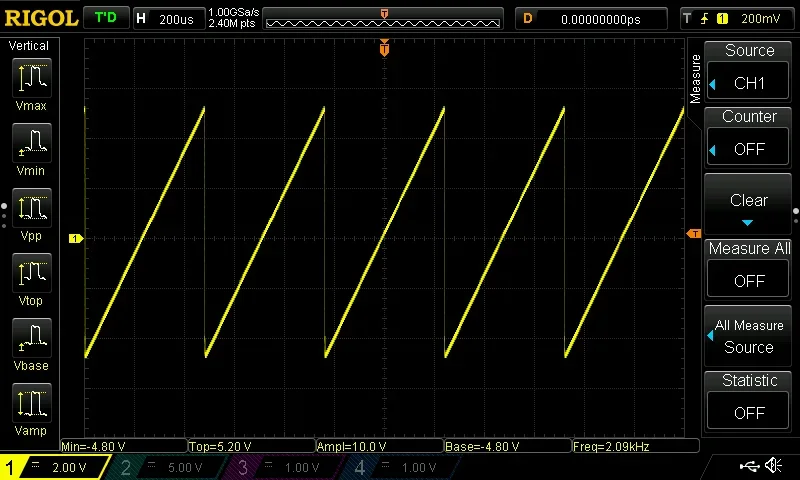Select channel 1 tab at 2.00 V
800x480 pixels.
click(55, 467)
